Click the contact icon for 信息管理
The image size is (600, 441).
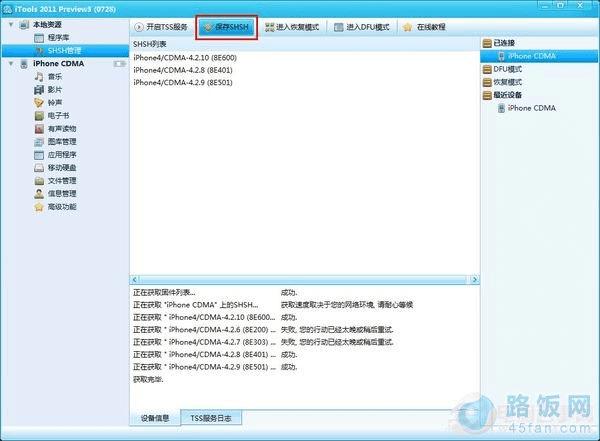[39, 194]
